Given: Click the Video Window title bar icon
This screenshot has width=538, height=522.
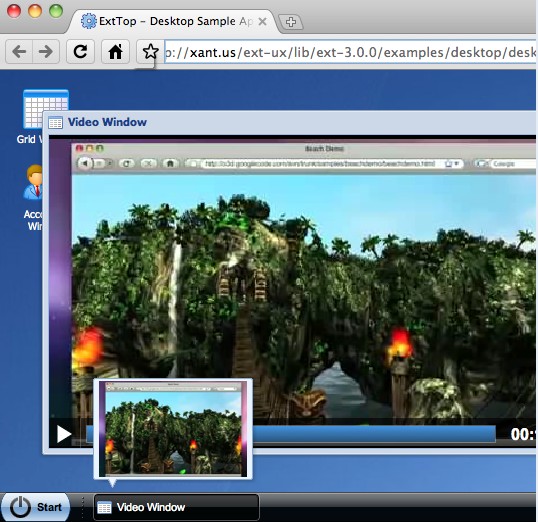Looking at the screenshot, I should coord(56,123).
